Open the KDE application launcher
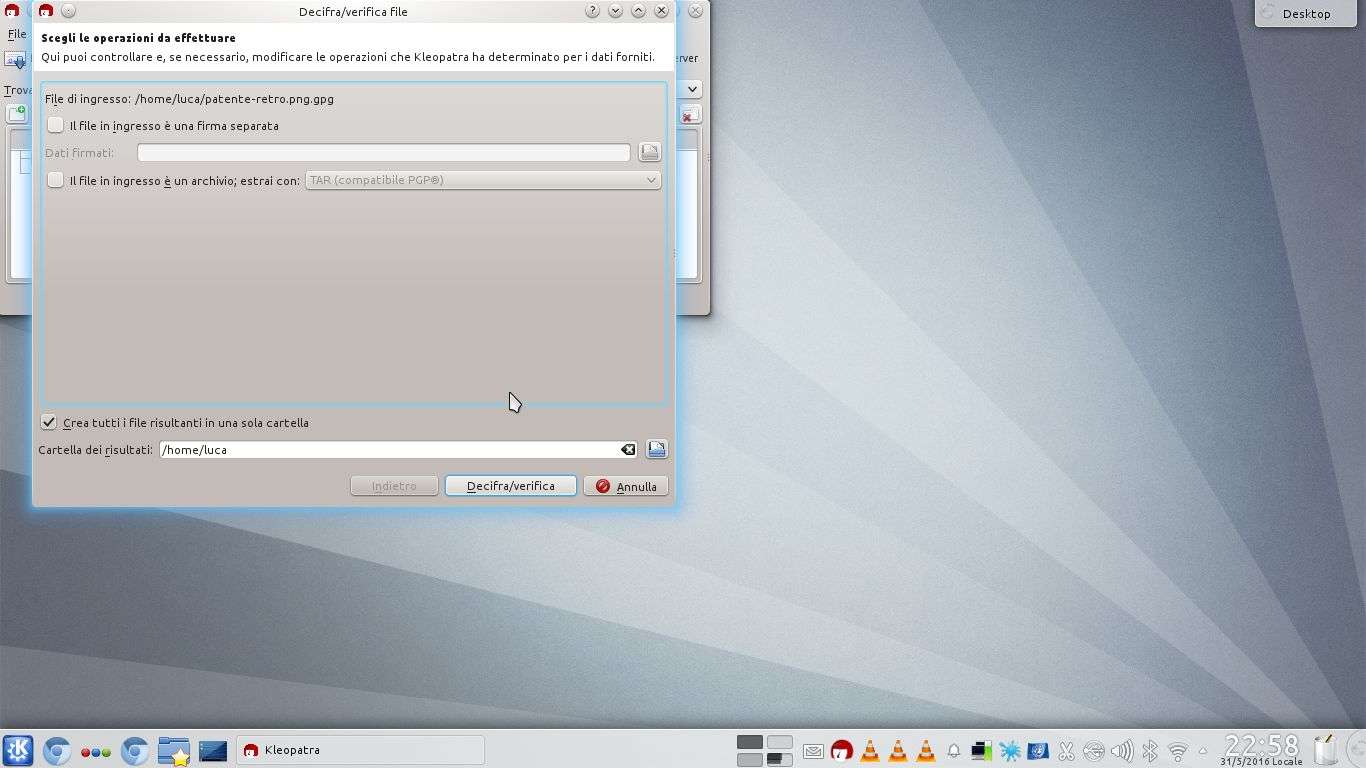The image size is (1366, 768). point(17,750)
